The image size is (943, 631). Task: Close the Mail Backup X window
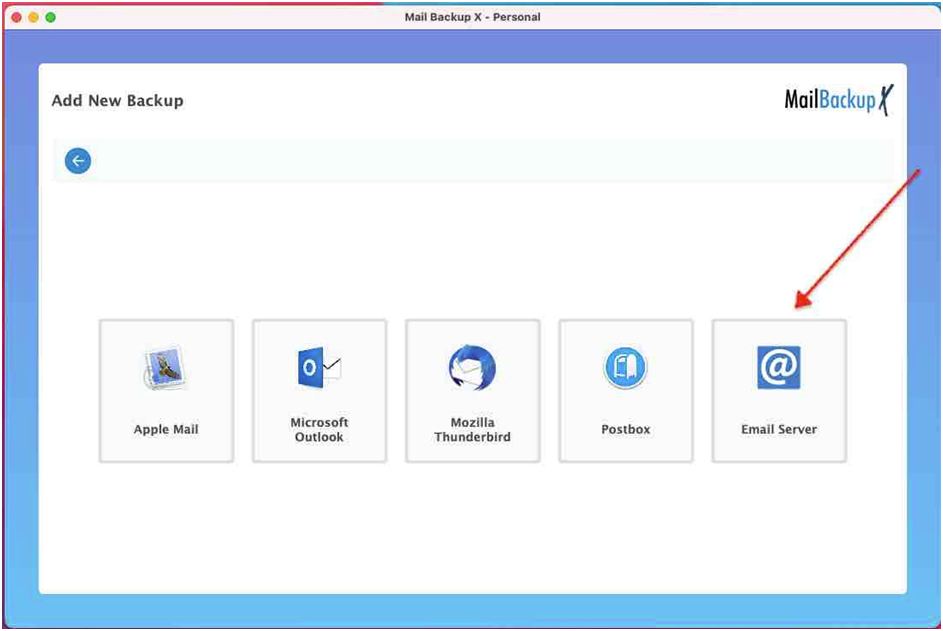17,17
